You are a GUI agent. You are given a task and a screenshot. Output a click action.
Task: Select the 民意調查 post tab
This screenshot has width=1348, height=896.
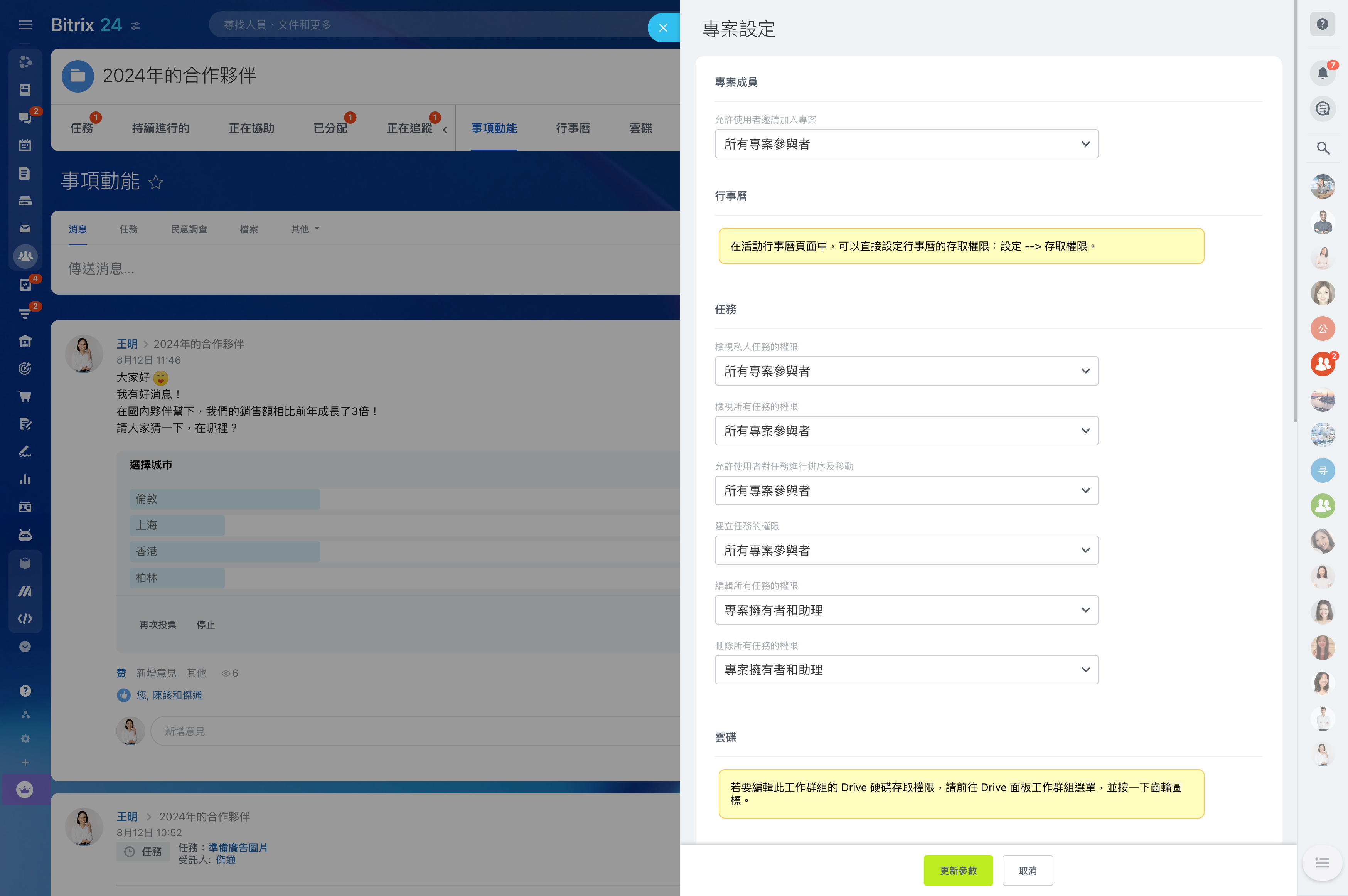click(189, 229)
